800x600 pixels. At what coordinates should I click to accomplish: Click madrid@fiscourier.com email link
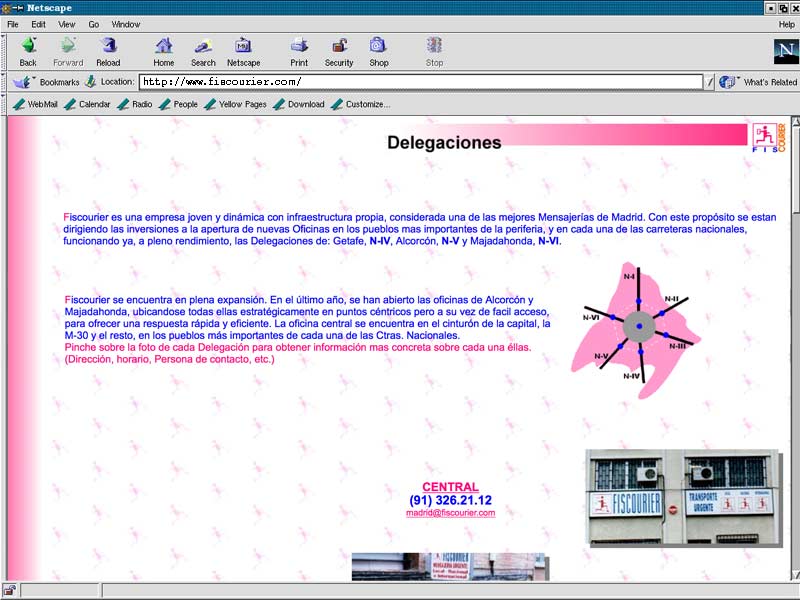451,513
